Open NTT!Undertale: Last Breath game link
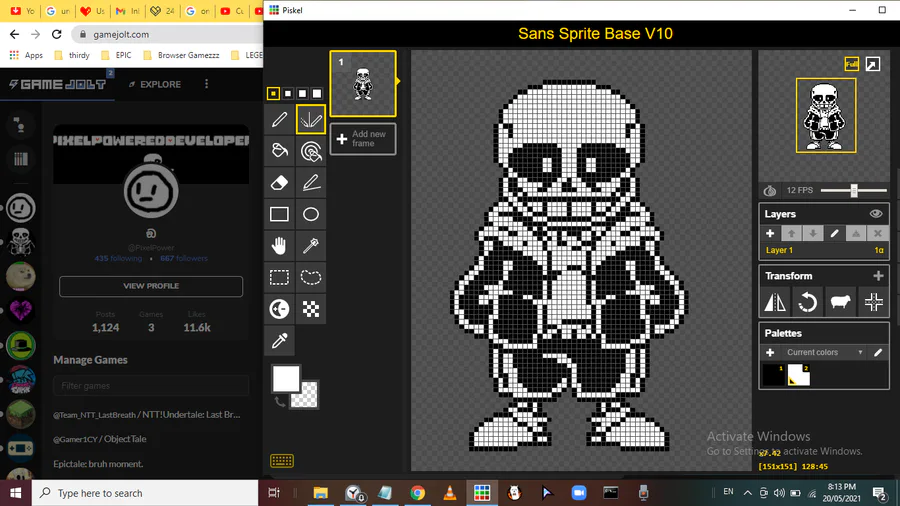Viewport: 900px width, 506px height. tap(146, 414)
